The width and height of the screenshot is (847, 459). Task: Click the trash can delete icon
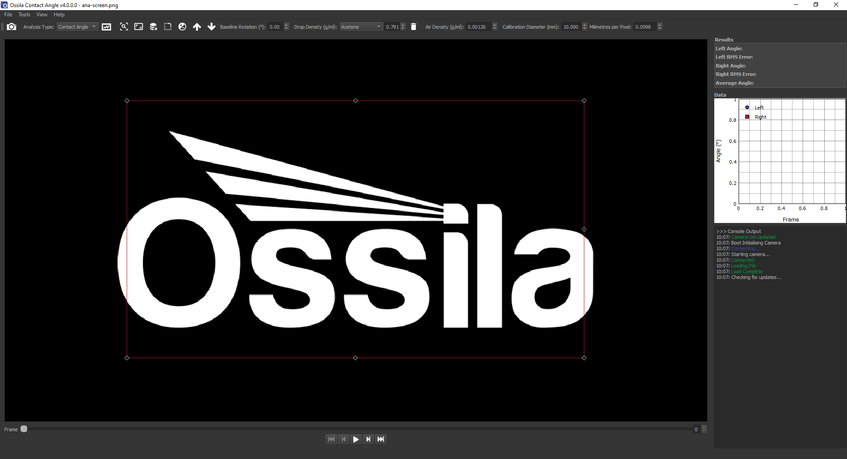point(413,26)
